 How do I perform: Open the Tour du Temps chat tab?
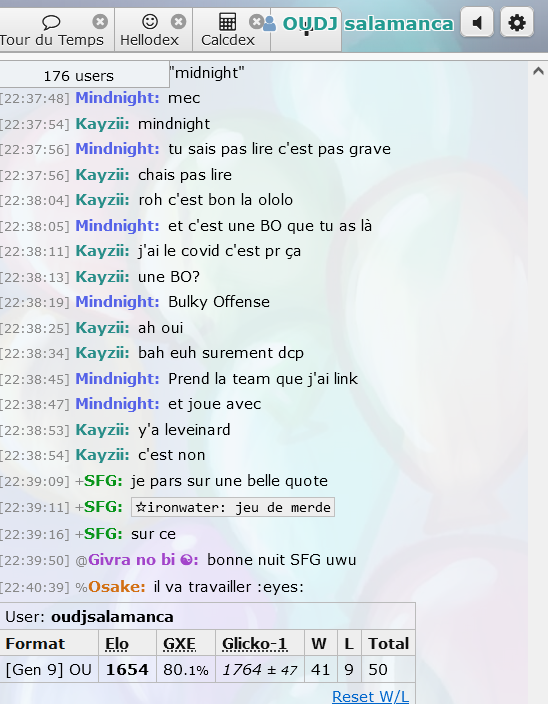(52, 30)
